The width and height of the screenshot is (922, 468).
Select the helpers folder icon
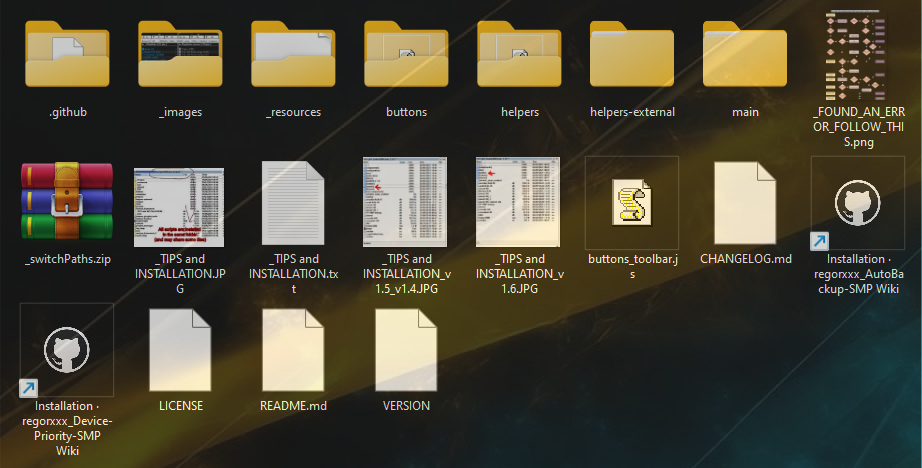pos(519,54)
